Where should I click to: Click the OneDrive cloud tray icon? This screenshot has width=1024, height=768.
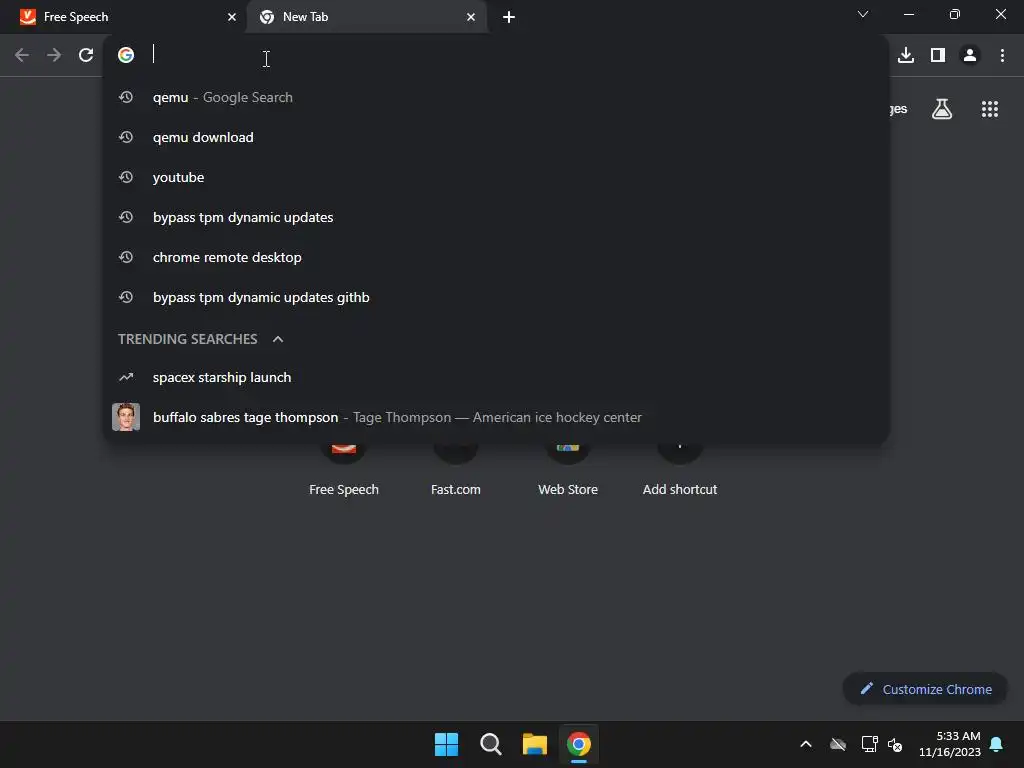tap(838, 744)
